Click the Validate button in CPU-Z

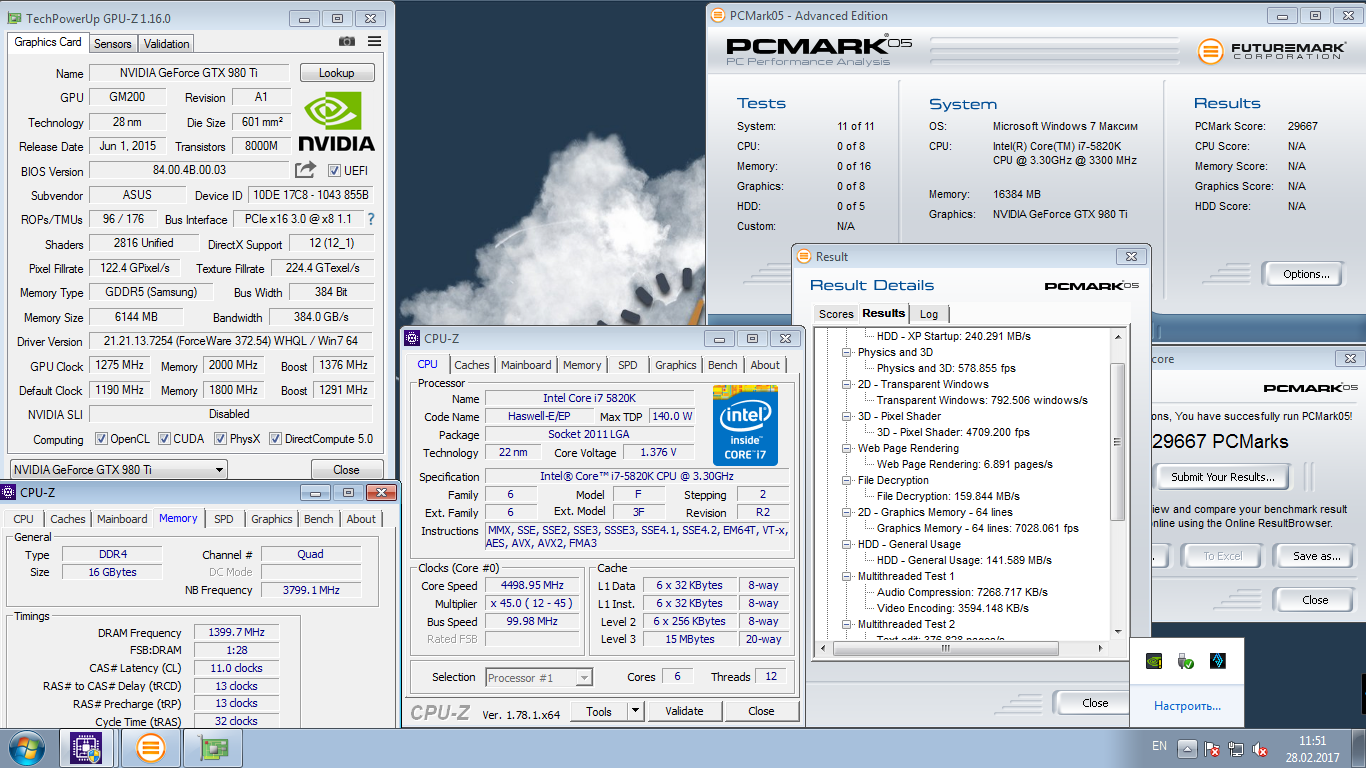pyautogui.click(x=684, y=711)
